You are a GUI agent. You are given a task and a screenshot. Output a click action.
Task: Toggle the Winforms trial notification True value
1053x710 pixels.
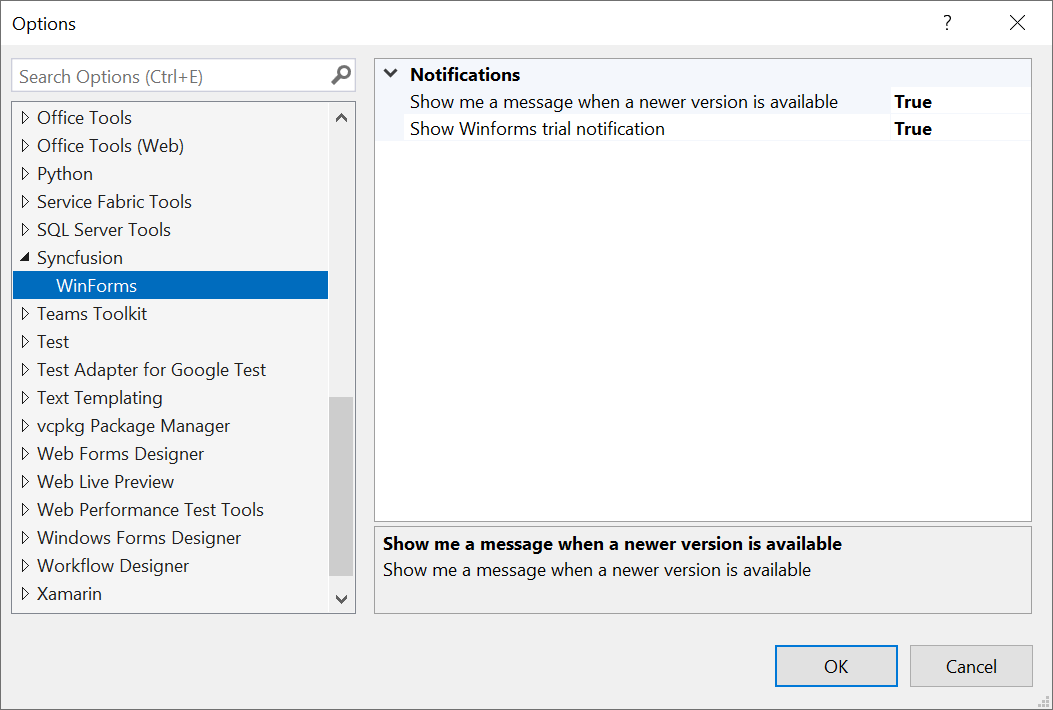pos(913,129)
